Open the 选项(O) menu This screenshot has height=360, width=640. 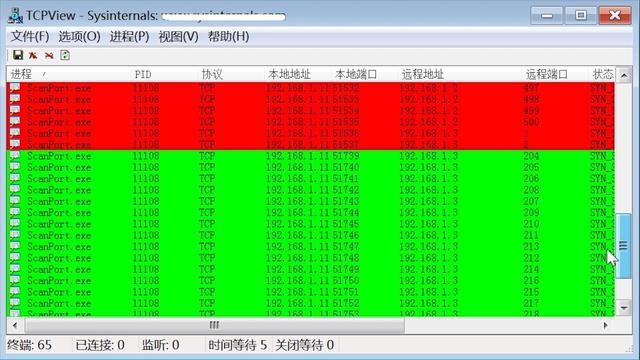click(79, 36)
